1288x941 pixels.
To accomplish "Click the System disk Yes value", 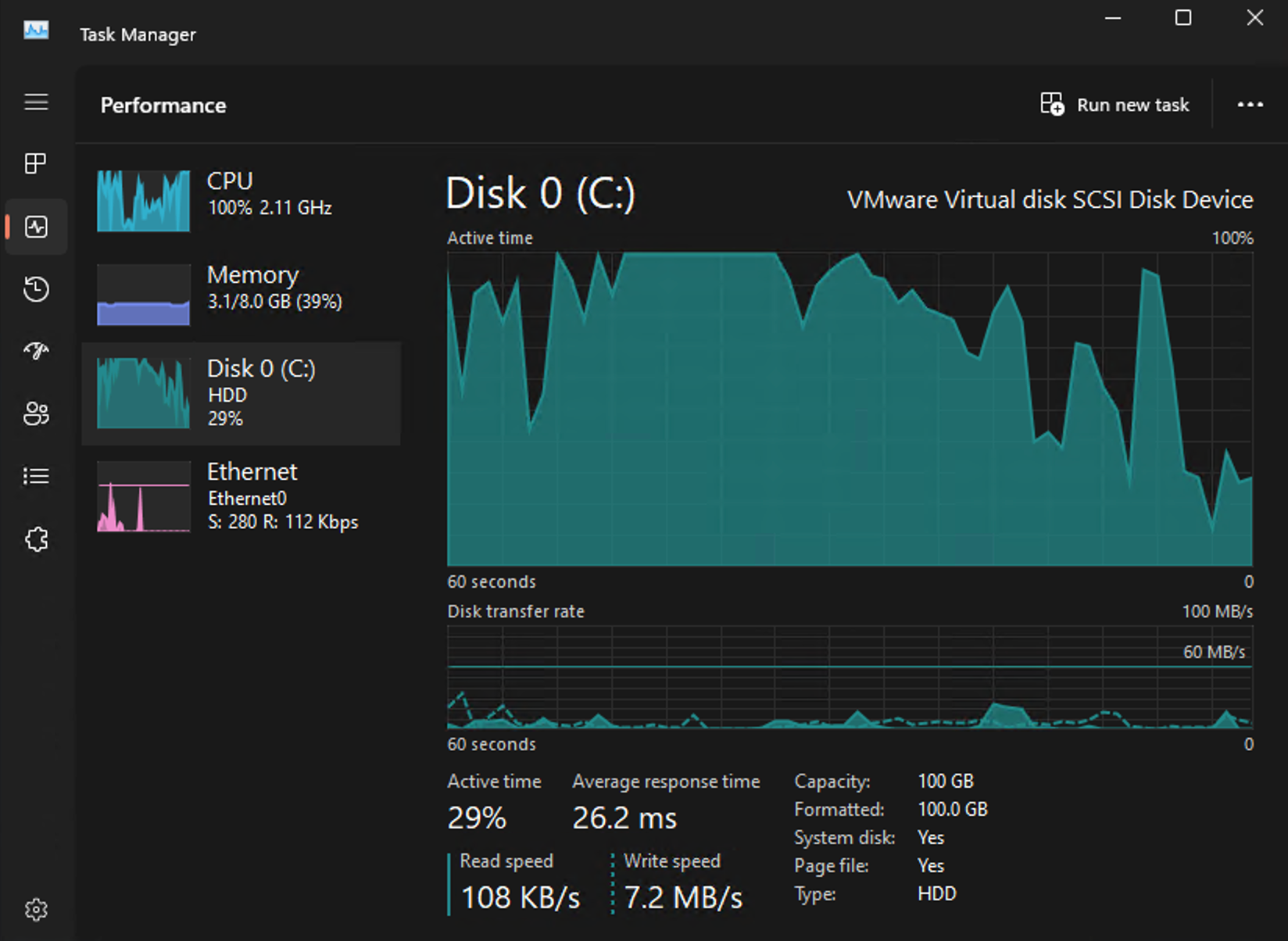I will point(931,837).
